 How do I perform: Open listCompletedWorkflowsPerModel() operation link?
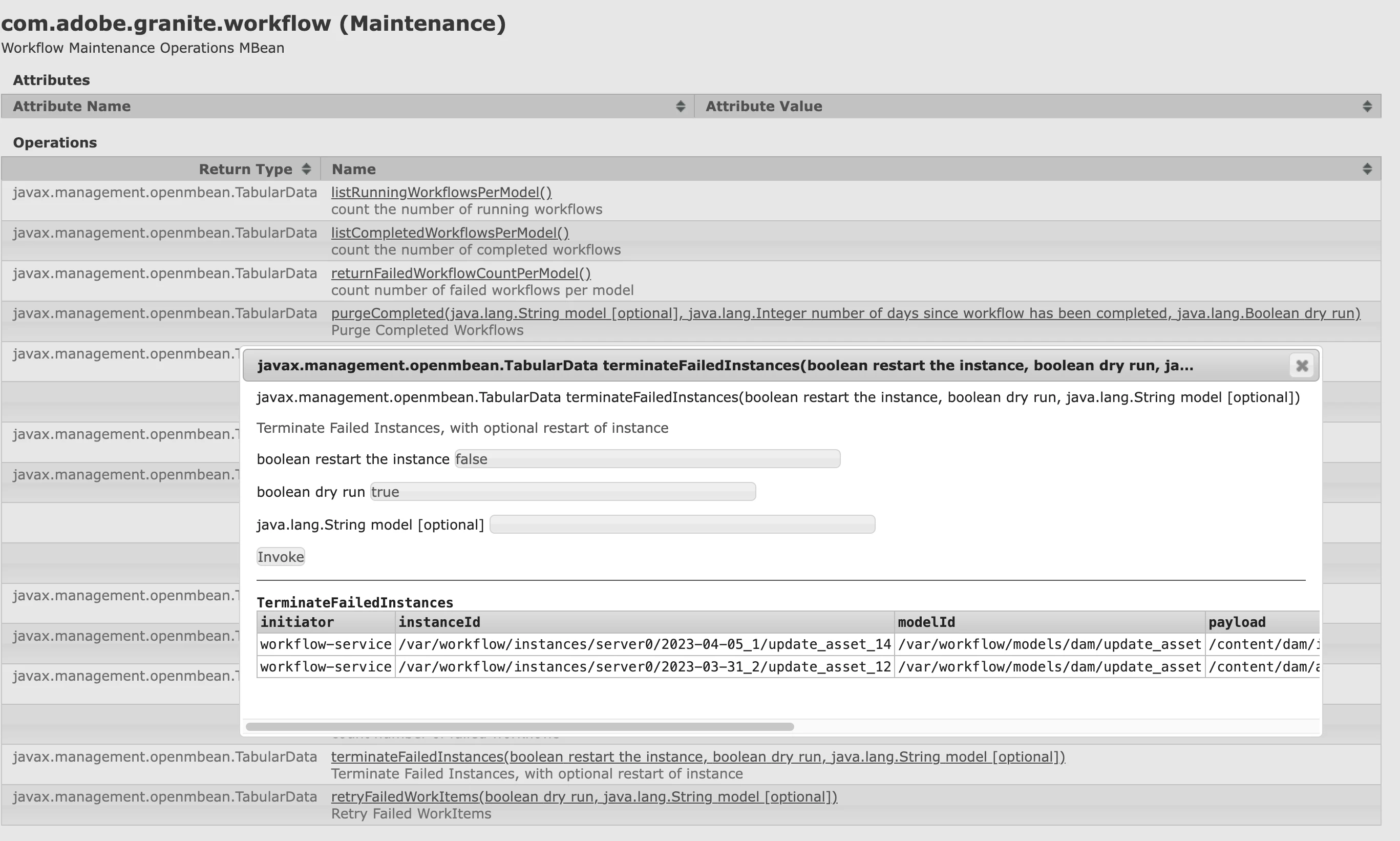click(450, 233)
